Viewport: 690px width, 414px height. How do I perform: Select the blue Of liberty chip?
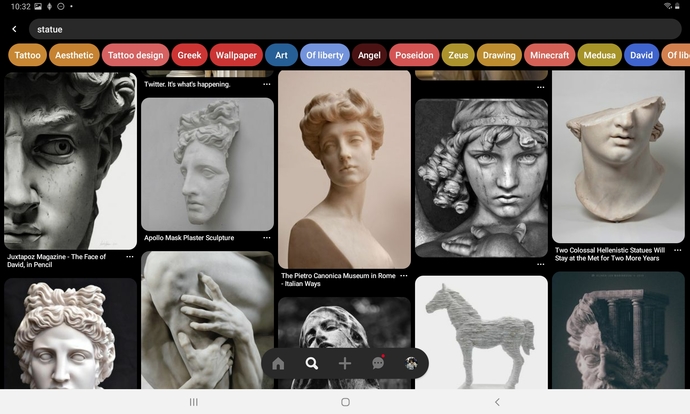tap(325, 55)
